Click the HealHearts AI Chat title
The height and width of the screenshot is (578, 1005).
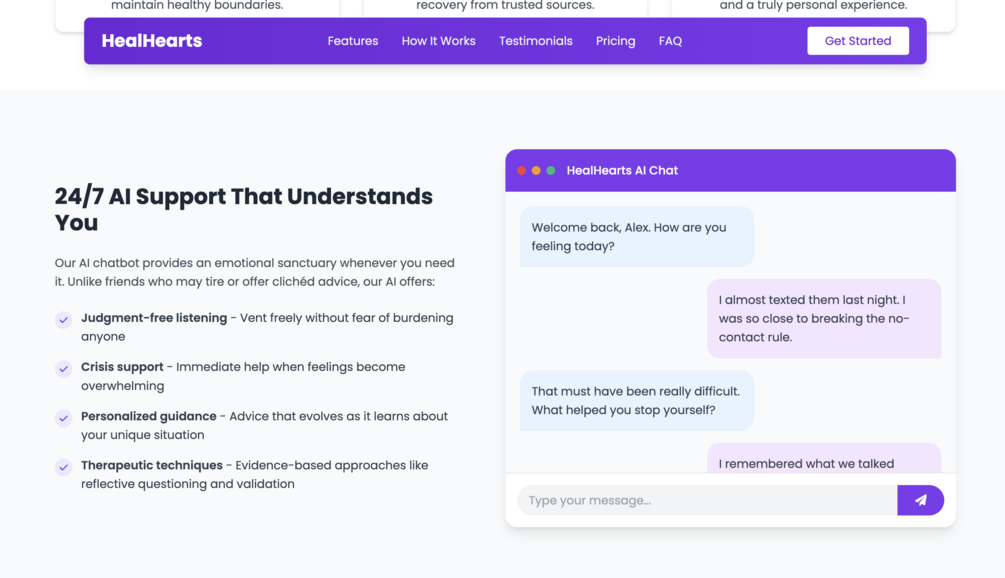(x=622, y=171)
